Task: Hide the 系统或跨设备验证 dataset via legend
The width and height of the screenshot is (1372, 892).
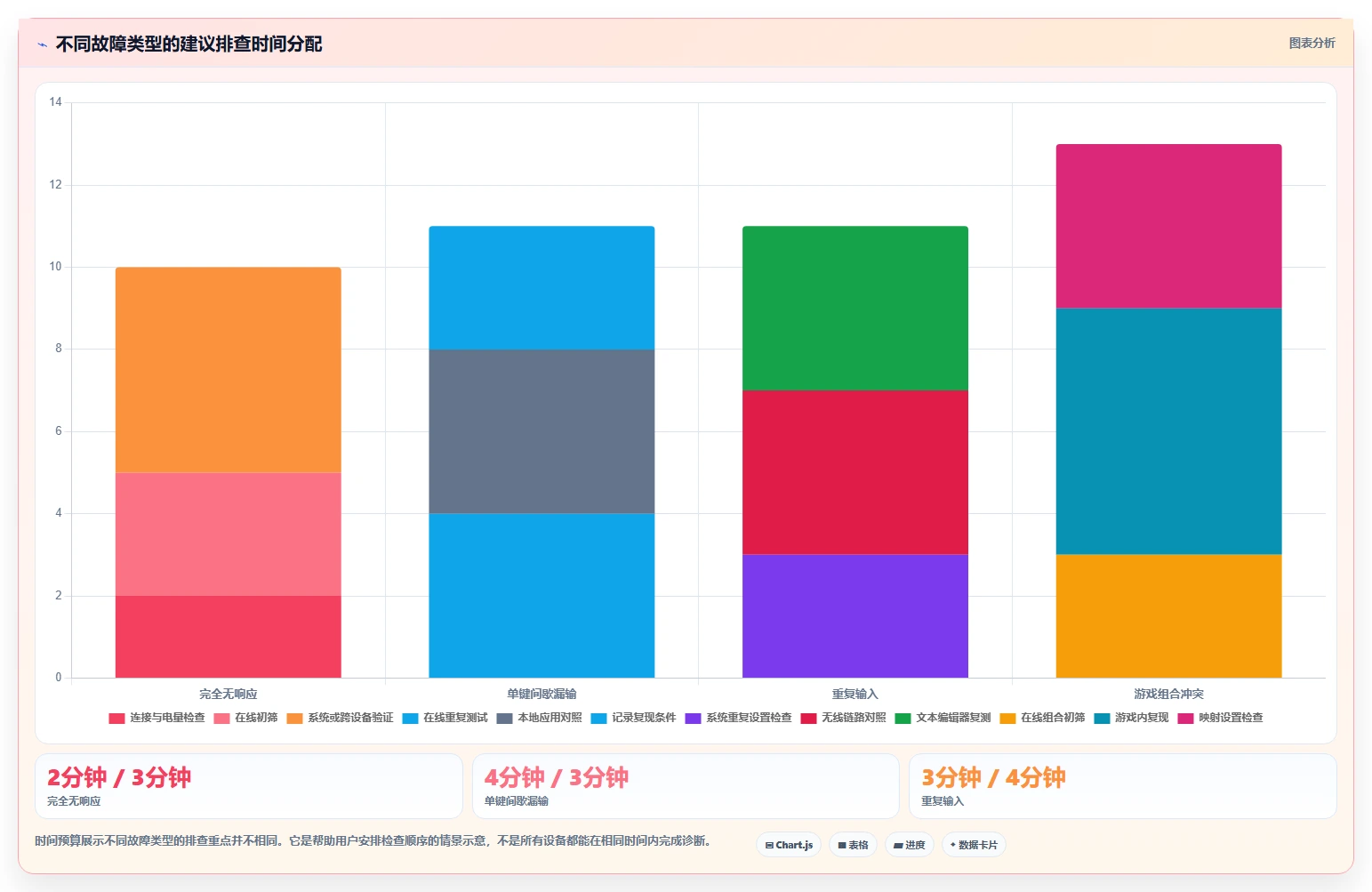Action: point(340,718)
